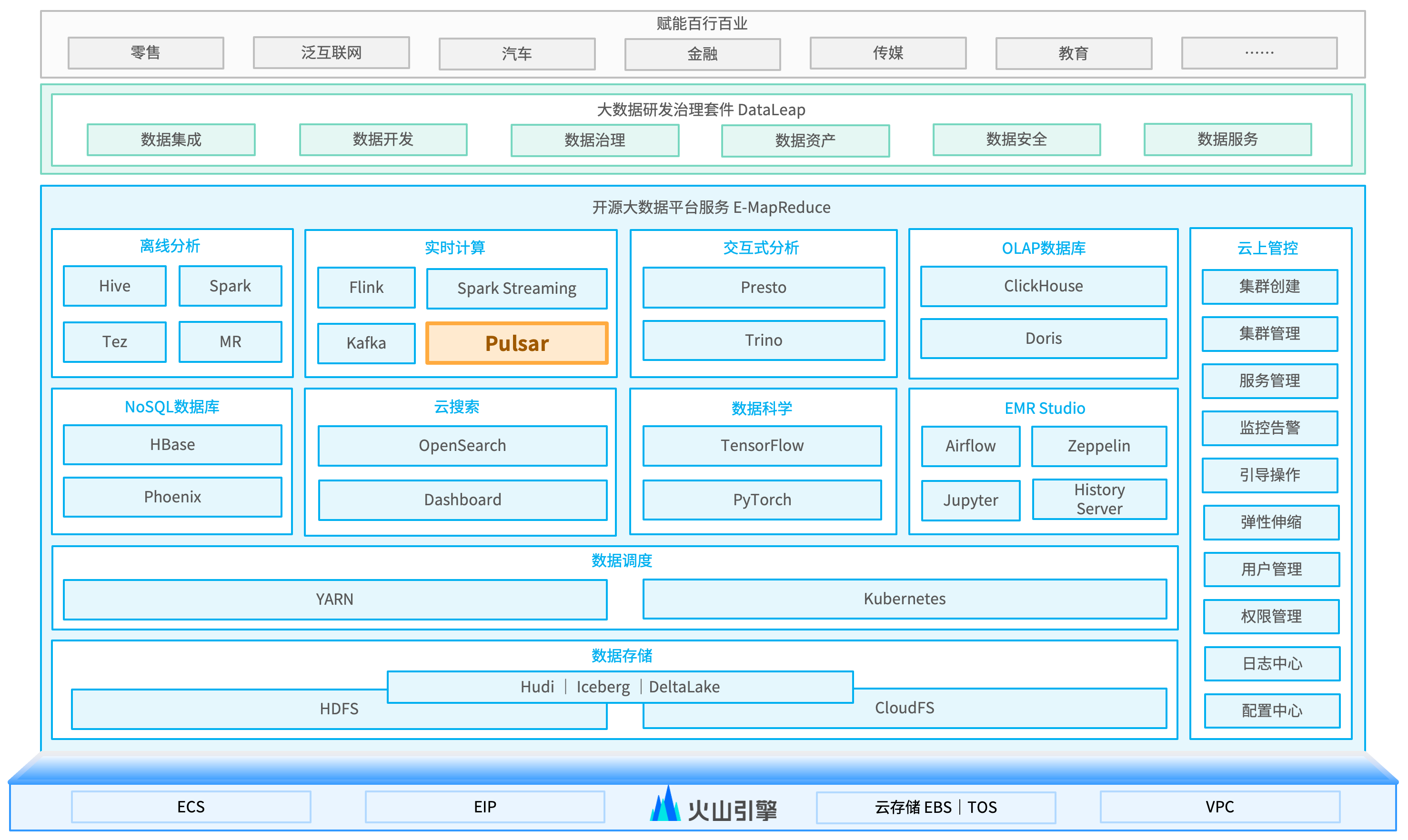Click the 监控告警 box
This screenshot has height=840, width=1408.
click(1269, 428)
